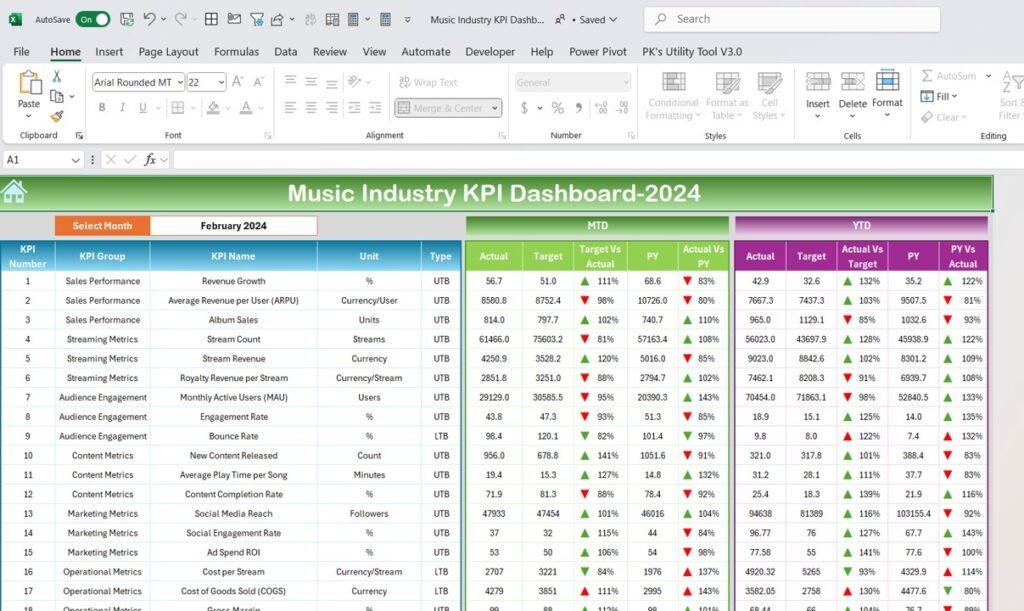This screenshot has height=611, width=1024.
Task: Click the Format cells icon
Action: pos(887,81)
